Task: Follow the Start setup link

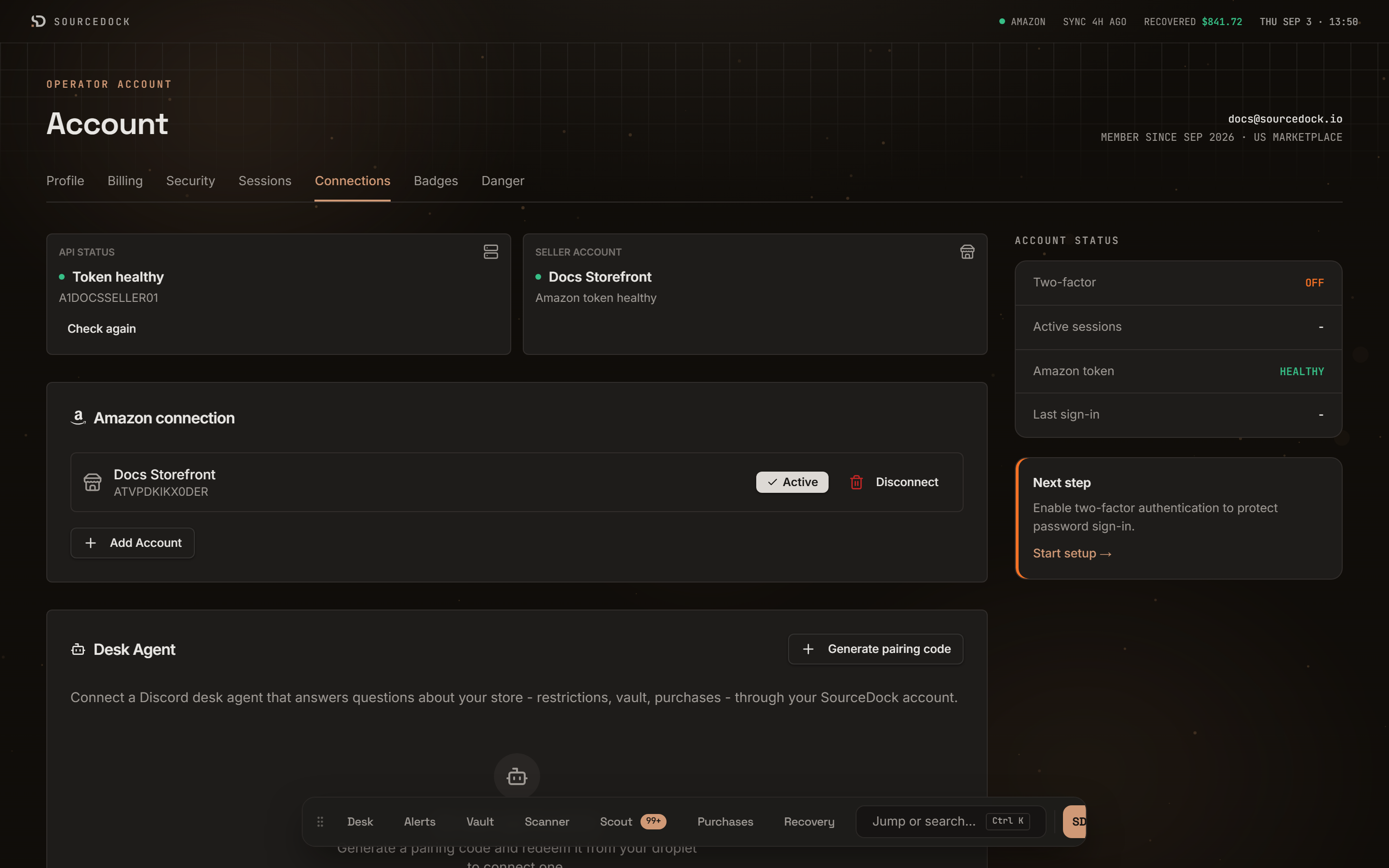Action: pos(1072,554)
